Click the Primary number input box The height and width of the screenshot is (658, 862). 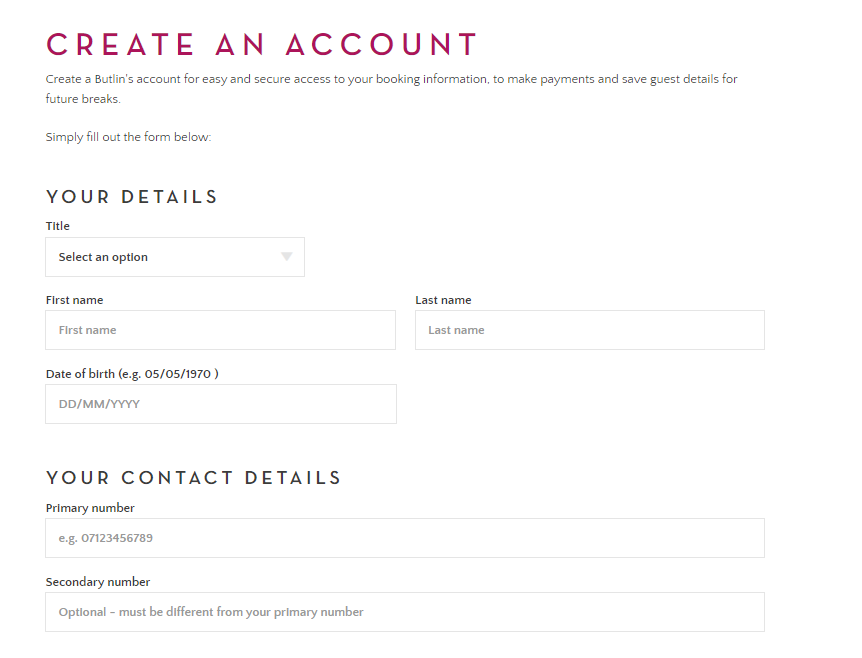point(404,537)
